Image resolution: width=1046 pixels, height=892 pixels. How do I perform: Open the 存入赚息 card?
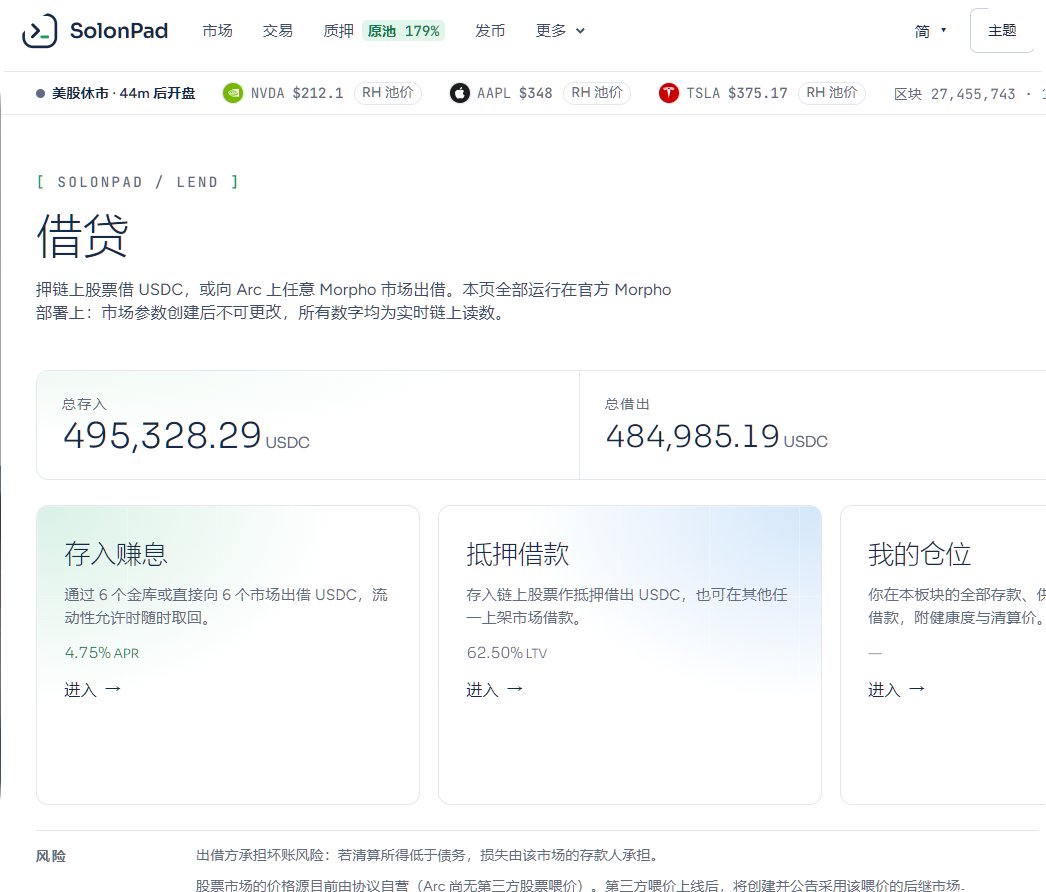point(228,654)
